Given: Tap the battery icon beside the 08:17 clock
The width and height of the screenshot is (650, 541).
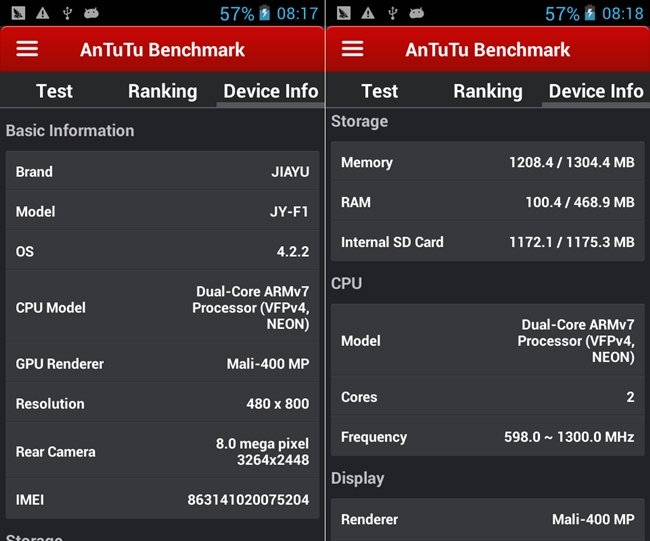Looking at the screenshot, I should [x=264, y=14].
